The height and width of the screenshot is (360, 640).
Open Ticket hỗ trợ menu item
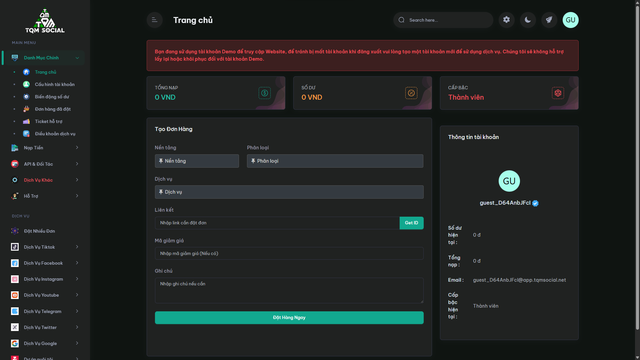tap(49, 121)
